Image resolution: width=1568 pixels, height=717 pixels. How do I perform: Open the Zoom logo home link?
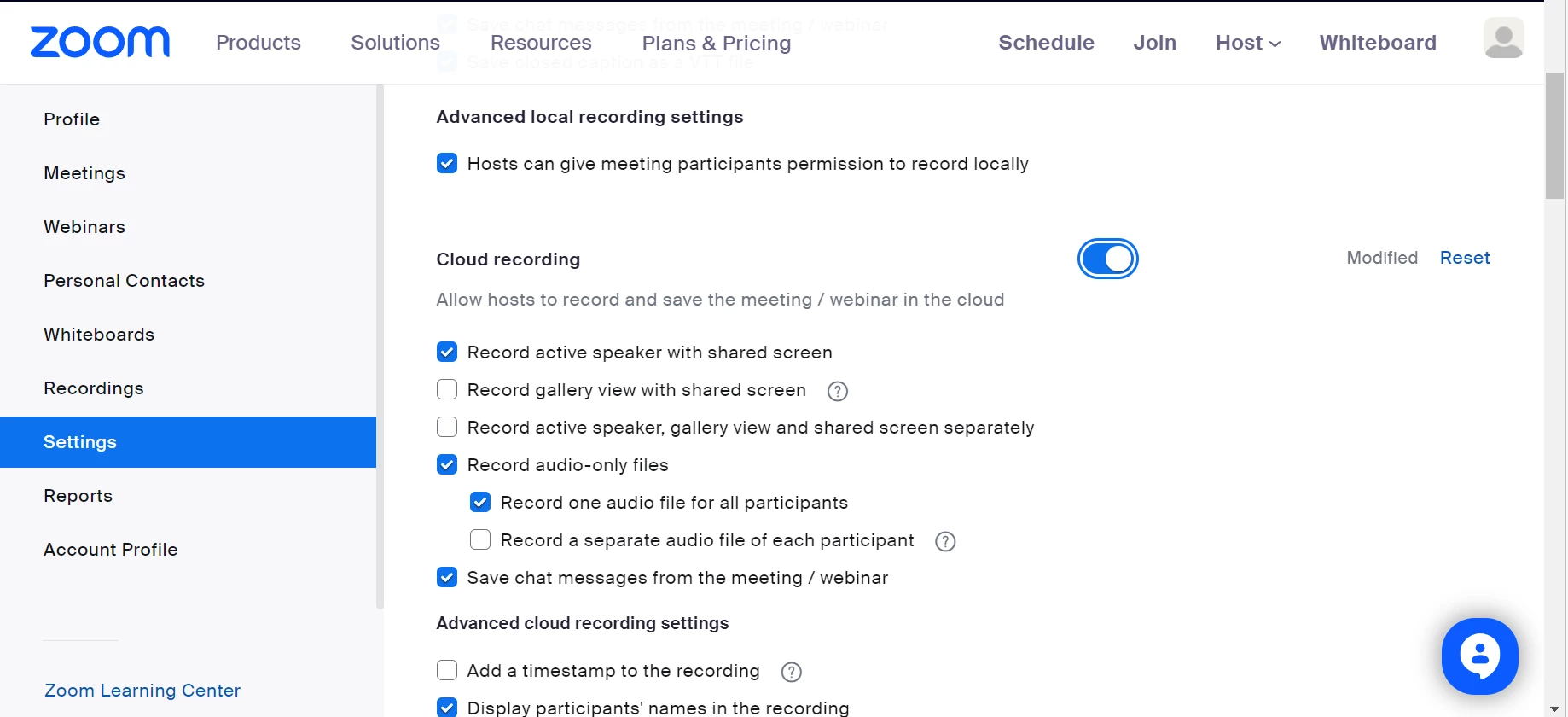[100, 42]
